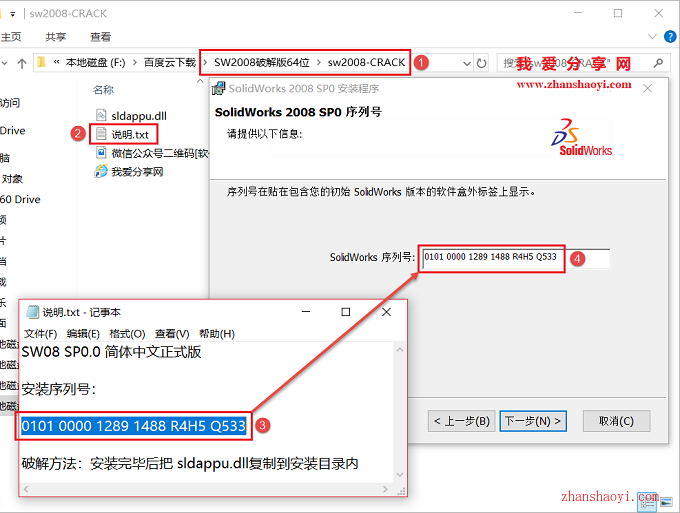Click the refresh icon beside address bar
Screen dimensions: 680x513
point(481,63)
